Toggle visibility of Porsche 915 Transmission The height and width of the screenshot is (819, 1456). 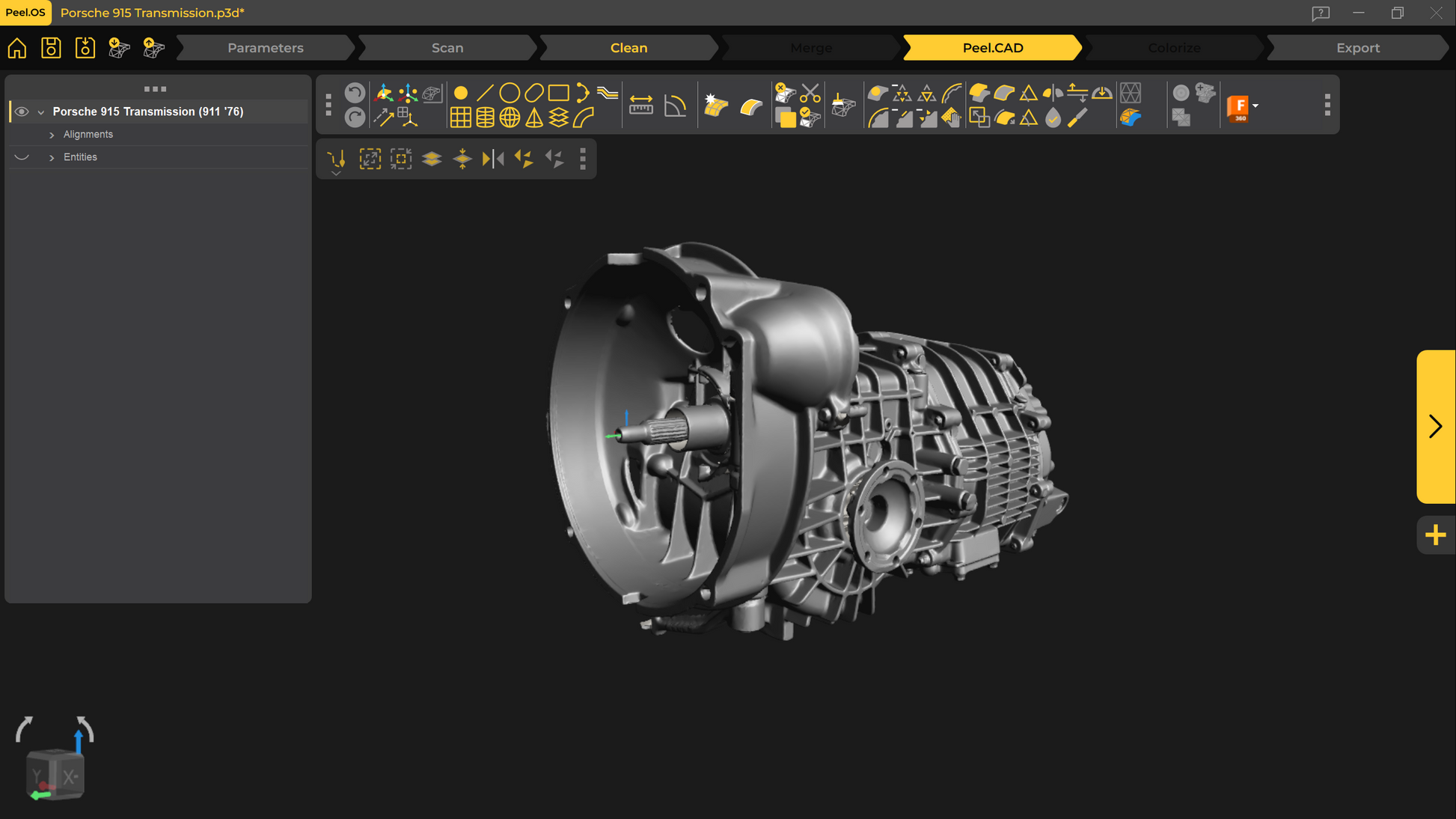click(x=22, y=112)
